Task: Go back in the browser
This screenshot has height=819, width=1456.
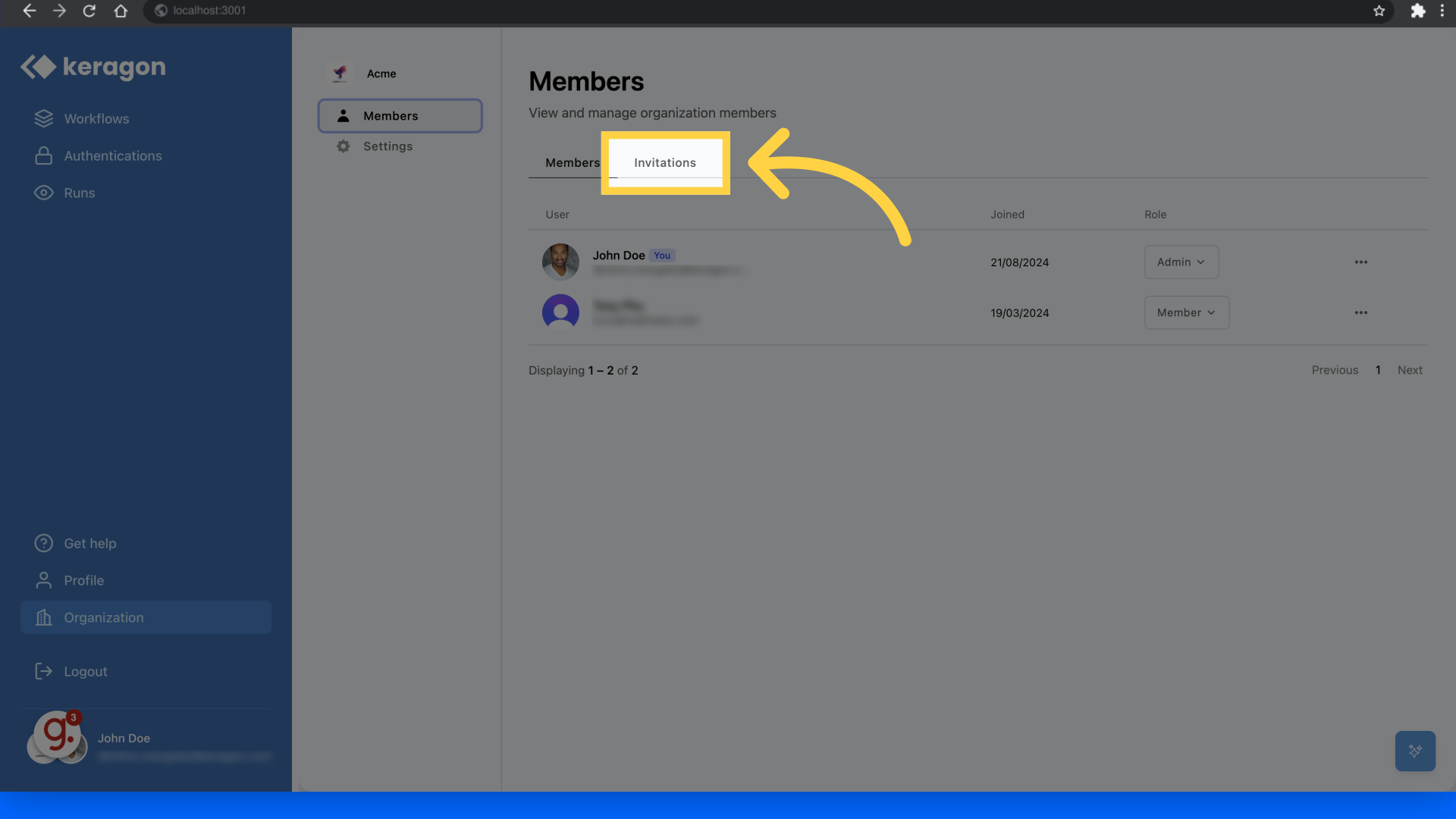Action: click(30, 11)
